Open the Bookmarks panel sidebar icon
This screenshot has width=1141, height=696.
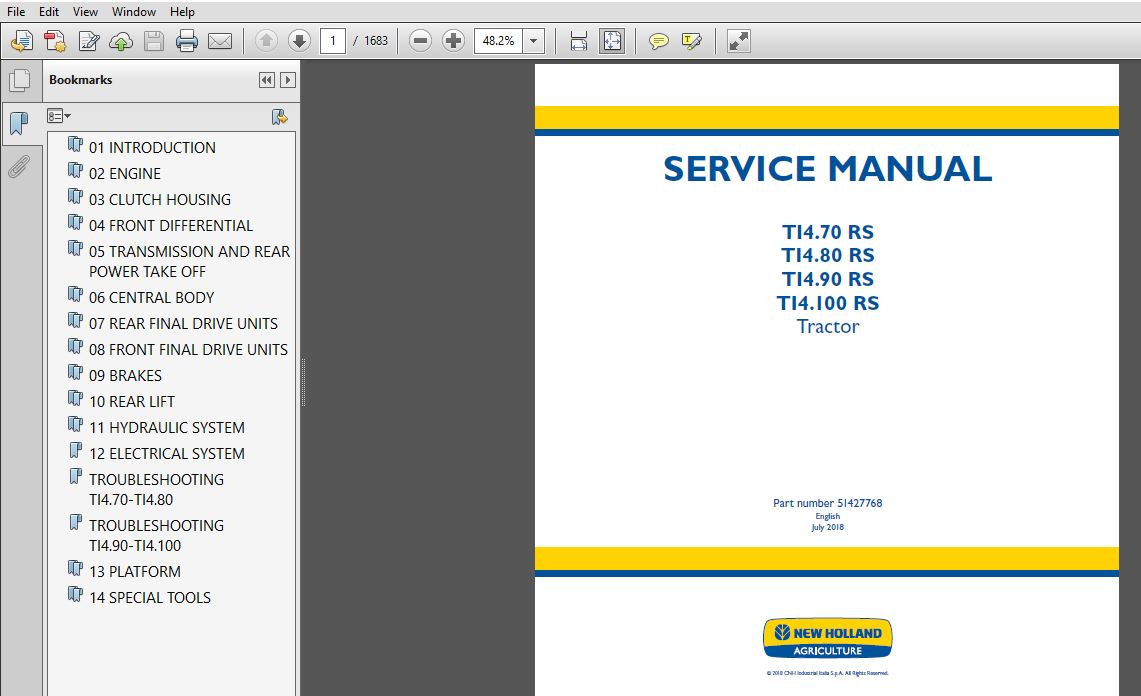pyautogui.click(x=20, y=124)
